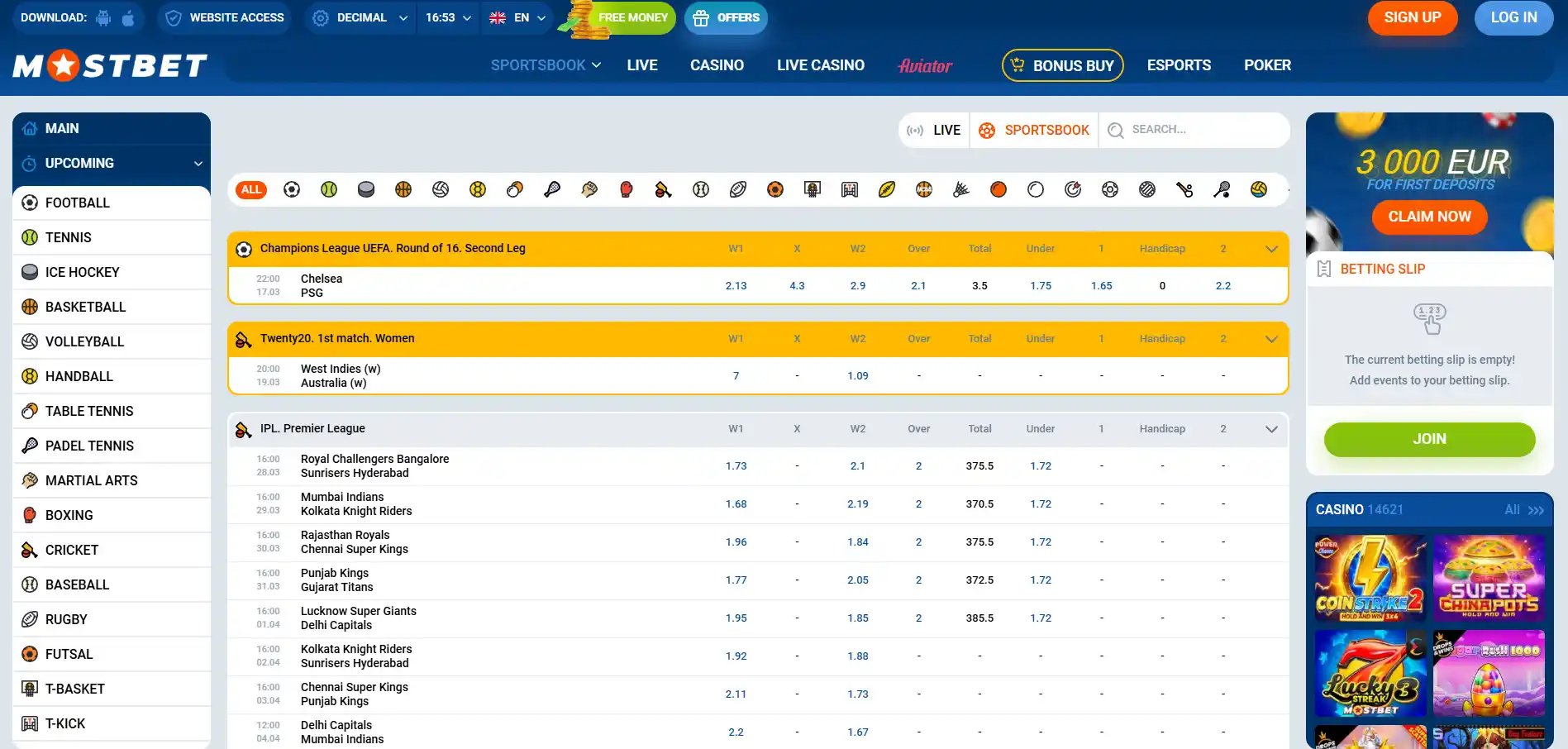This screenshot has width=1568, height=749.
Task: Open the BONUS BUY button
Action: pyautogui.click(x=1062, y=65)
